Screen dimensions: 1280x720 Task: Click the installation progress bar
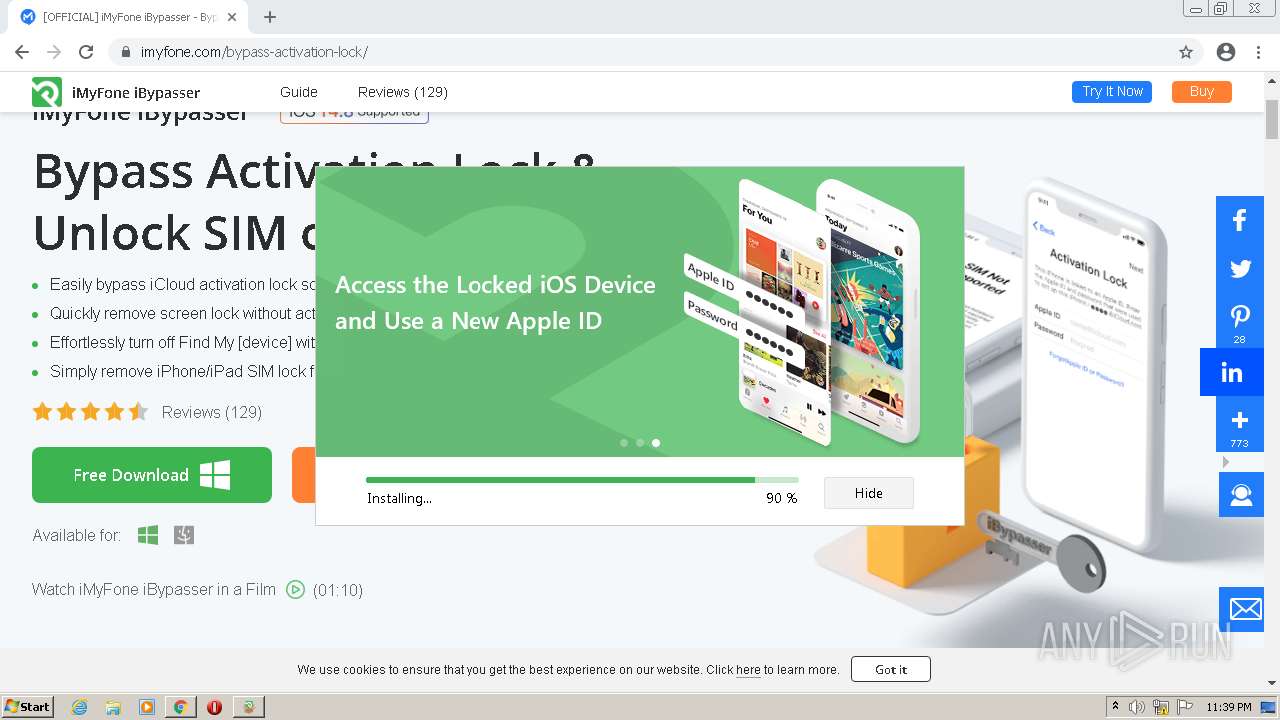pyautogui.click(x=582, y=480)
